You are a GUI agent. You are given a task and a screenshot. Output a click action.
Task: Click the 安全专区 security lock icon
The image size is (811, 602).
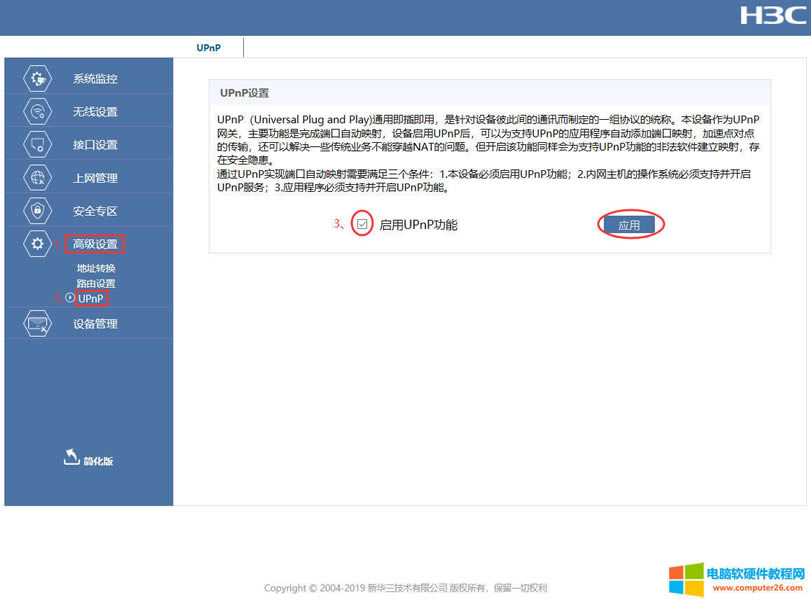coord(38,210)
